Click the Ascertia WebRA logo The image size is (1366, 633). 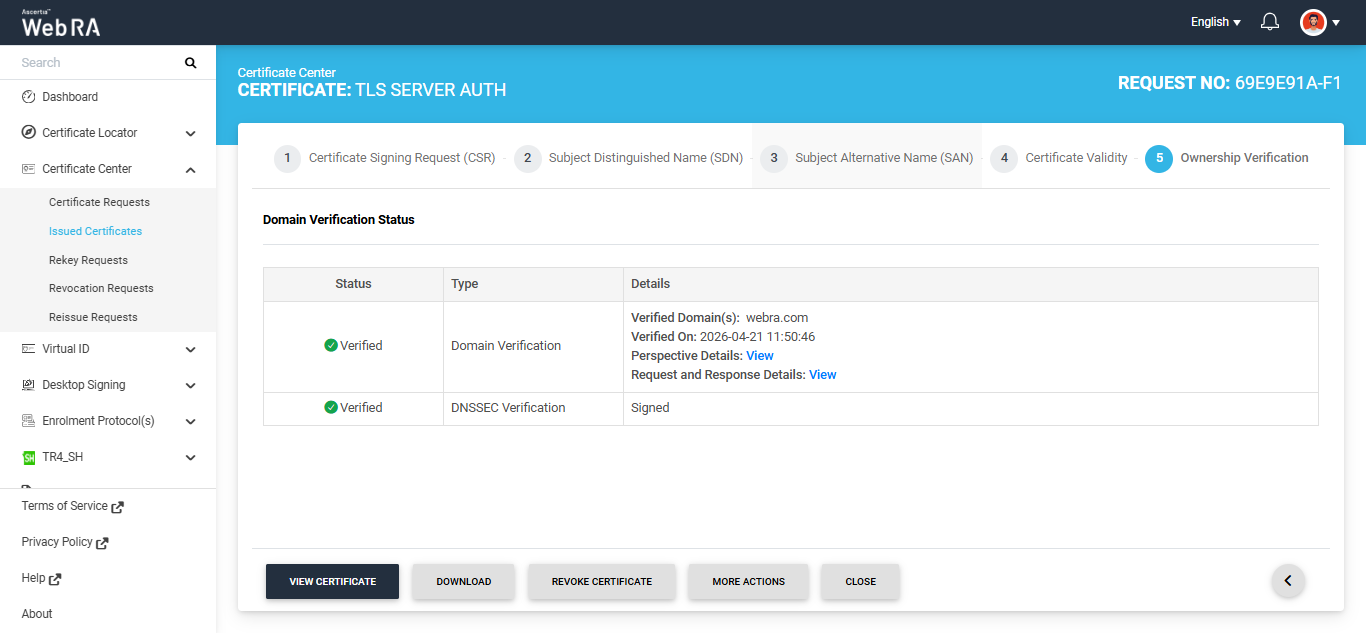[61, 23]
